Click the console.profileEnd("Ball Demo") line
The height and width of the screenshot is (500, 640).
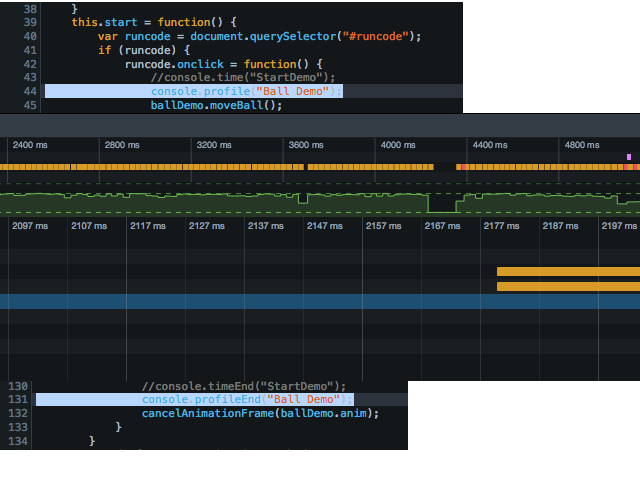coord(247,399)
